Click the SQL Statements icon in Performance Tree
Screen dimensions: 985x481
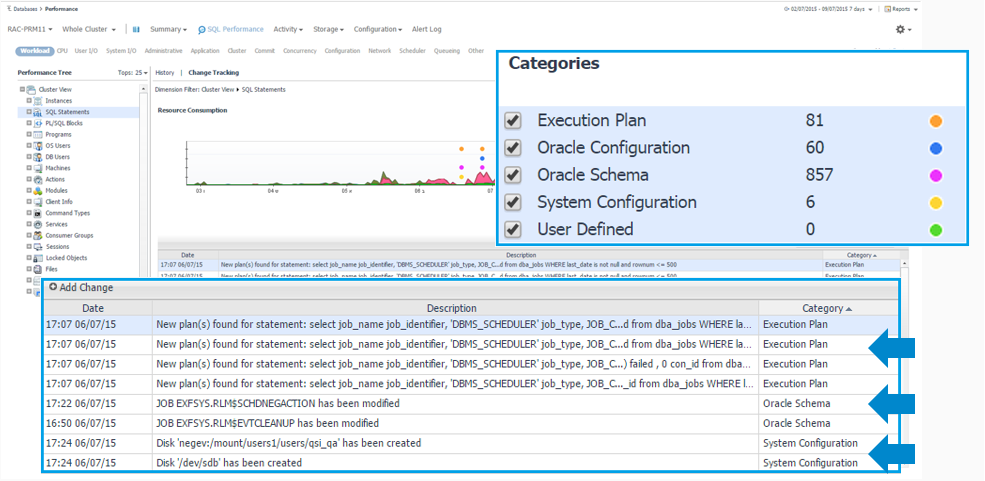37,112
